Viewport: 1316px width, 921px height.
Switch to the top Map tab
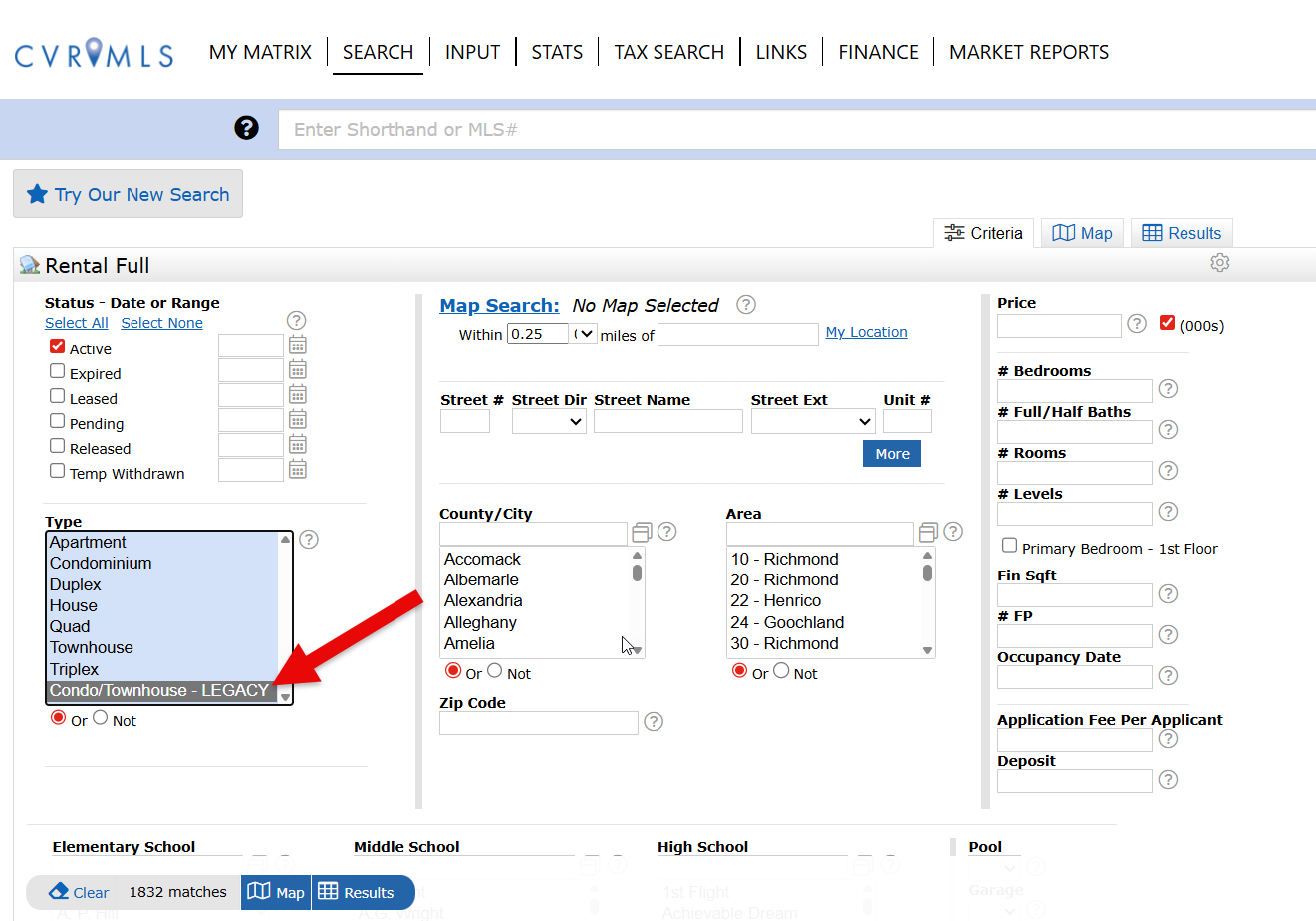tap(1083, 233)
